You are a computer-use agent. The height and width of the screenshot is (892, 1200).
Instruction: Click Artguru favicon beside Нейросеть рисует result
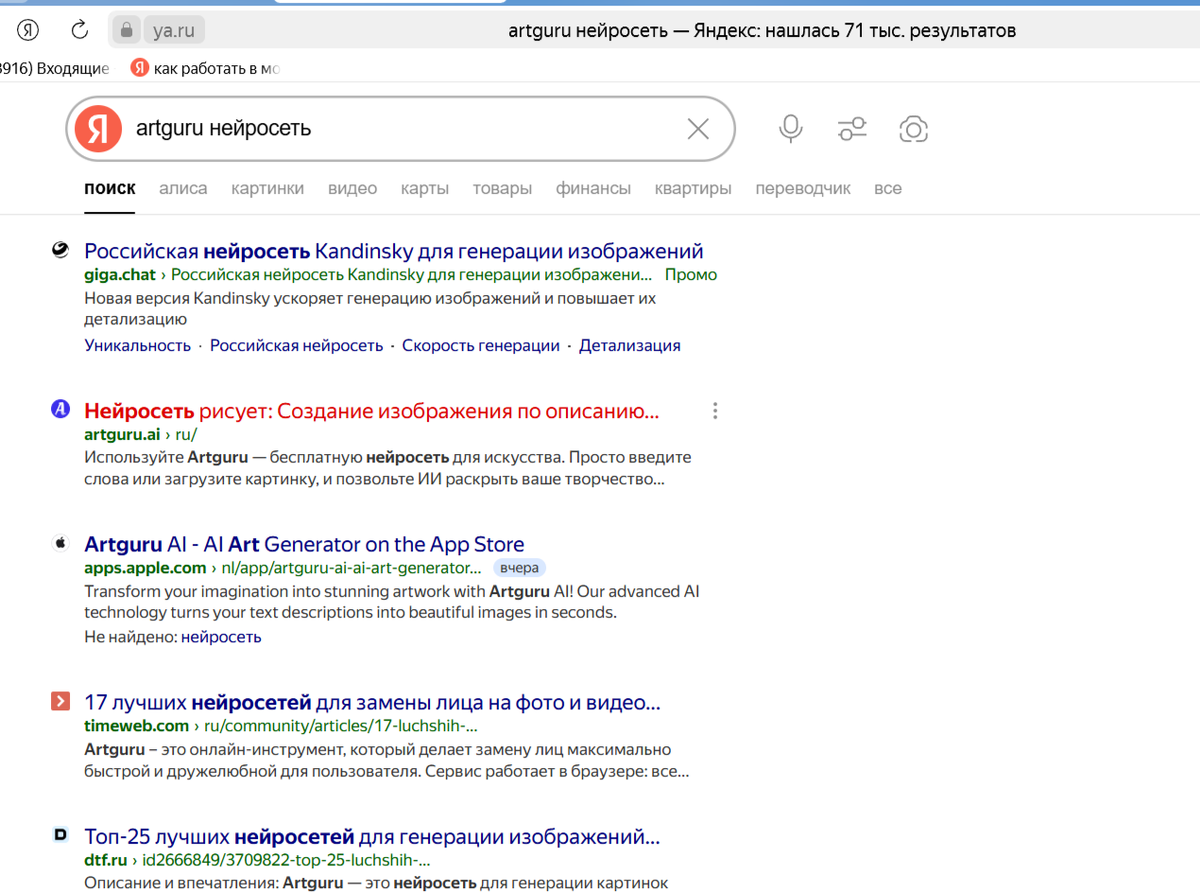(x=60, y=408)
